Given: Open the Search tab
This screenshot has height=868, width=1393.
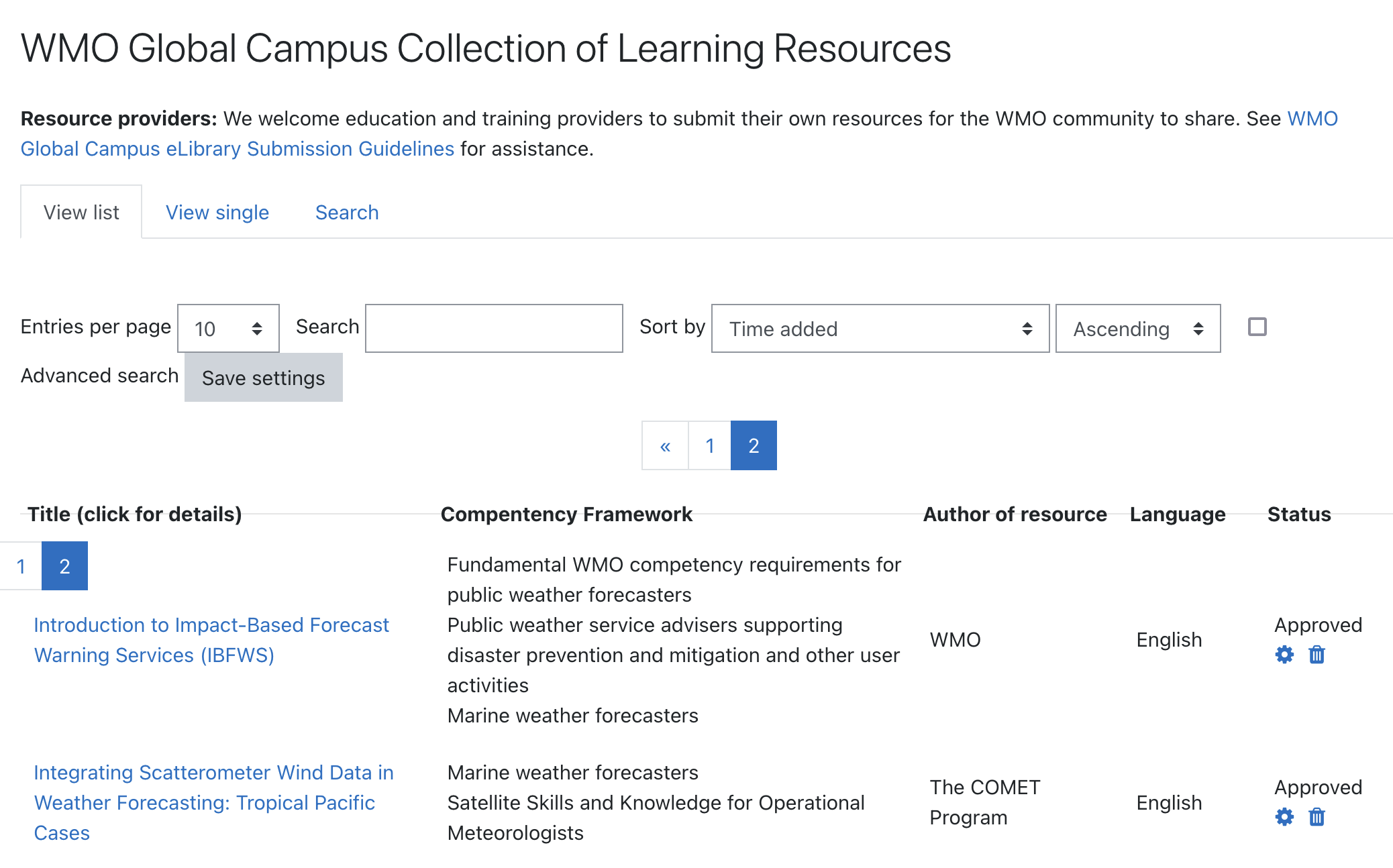Looking at the screenshot, I should pos(347,212).
